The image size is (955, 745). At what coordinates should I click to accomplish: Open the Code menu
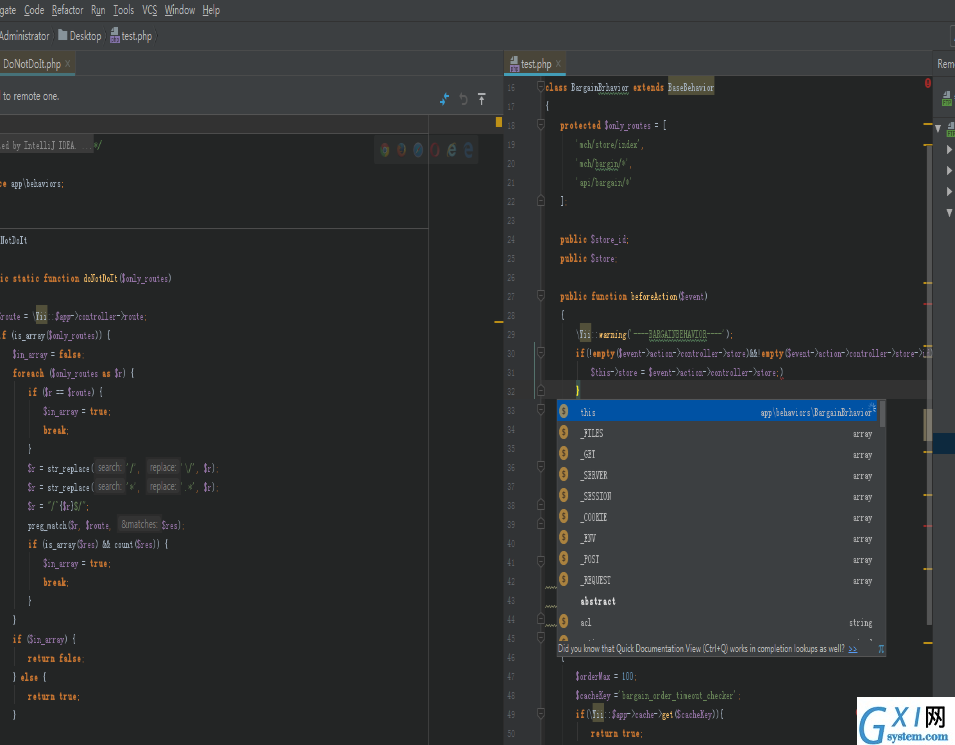34,10
